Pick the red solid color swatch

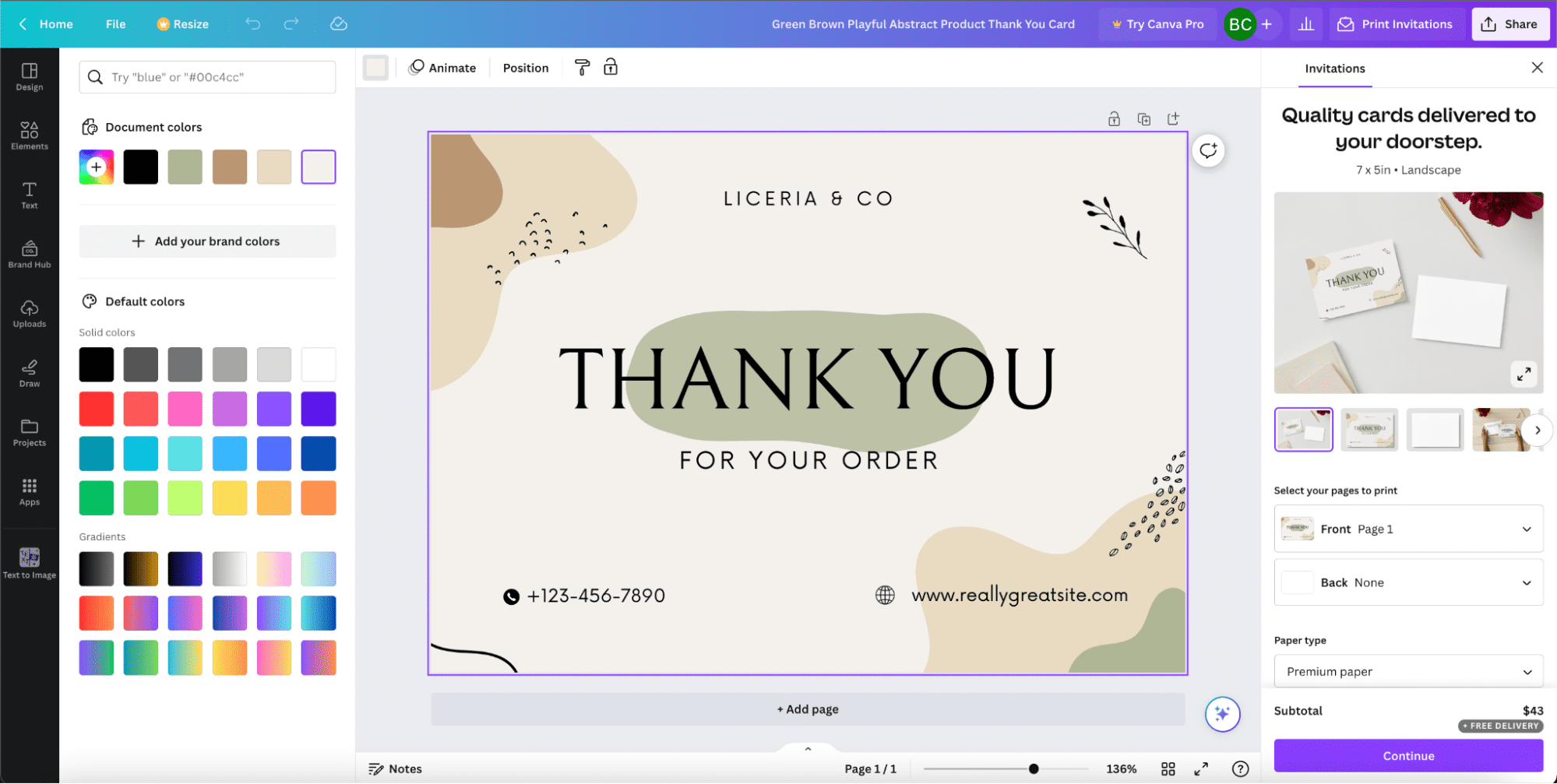tap(97, 409)
